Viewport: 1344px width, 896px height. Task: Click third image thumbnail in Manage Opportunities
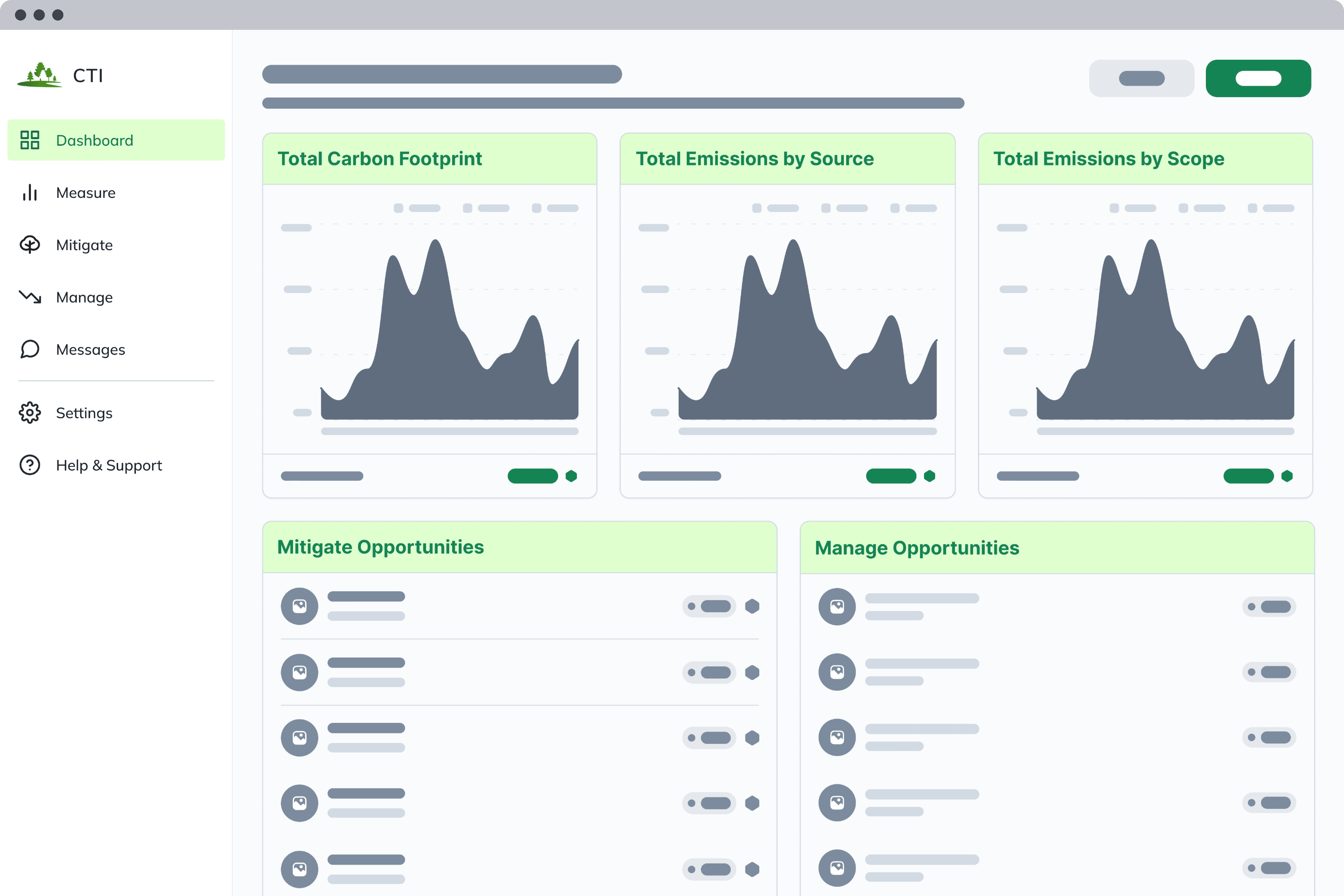[x=837, y=737]
